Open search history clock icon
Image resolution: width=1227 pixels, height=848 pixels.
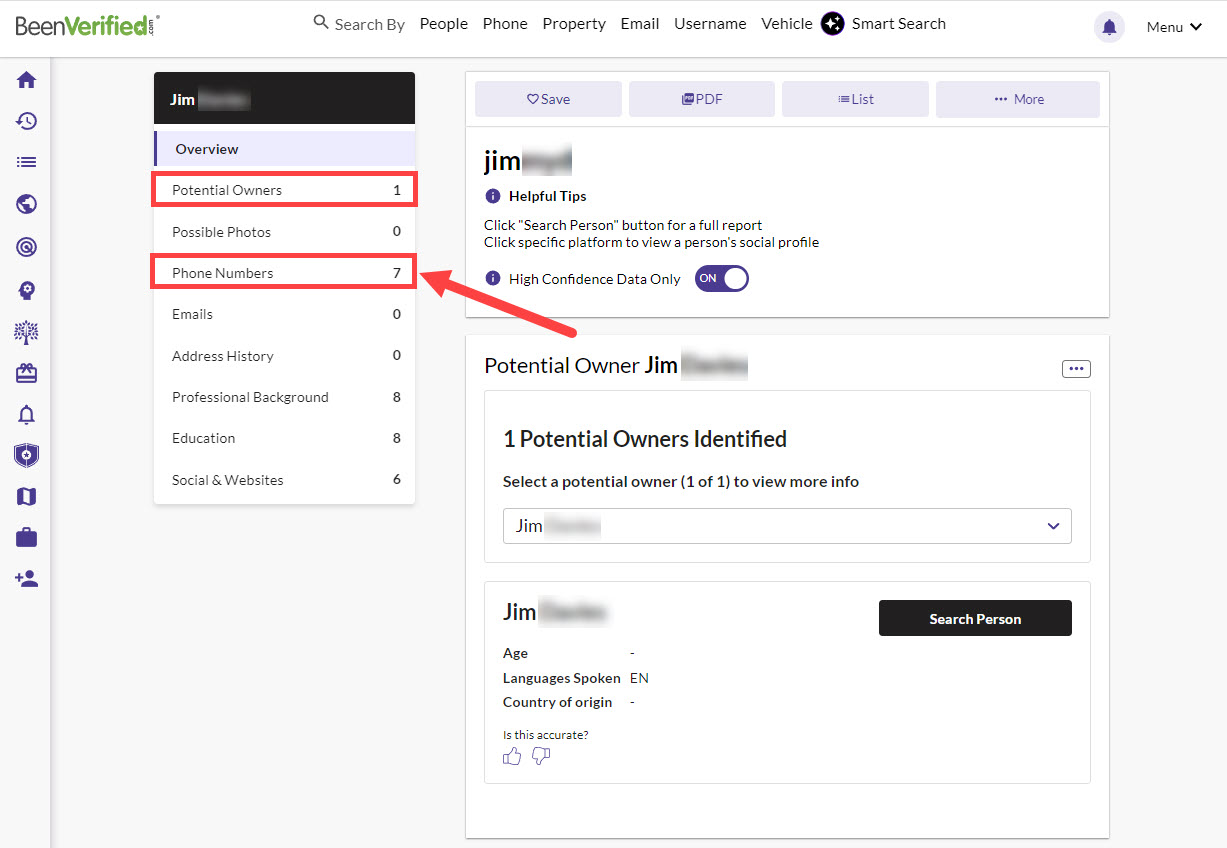tap(27, 121)
